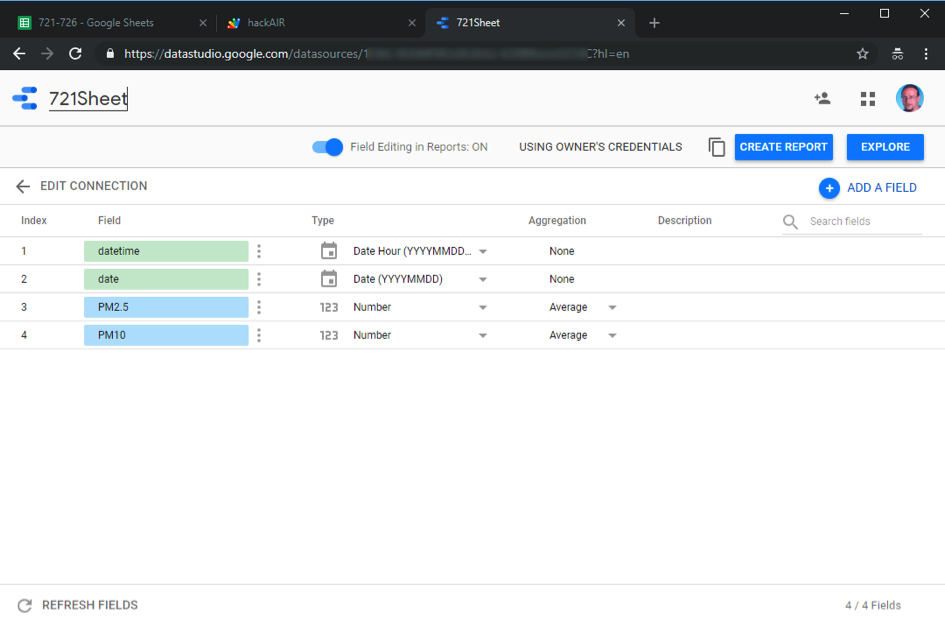Expand type dropdown for date field
The height and width of the screenshot is (627, 945).
[483, 280]
